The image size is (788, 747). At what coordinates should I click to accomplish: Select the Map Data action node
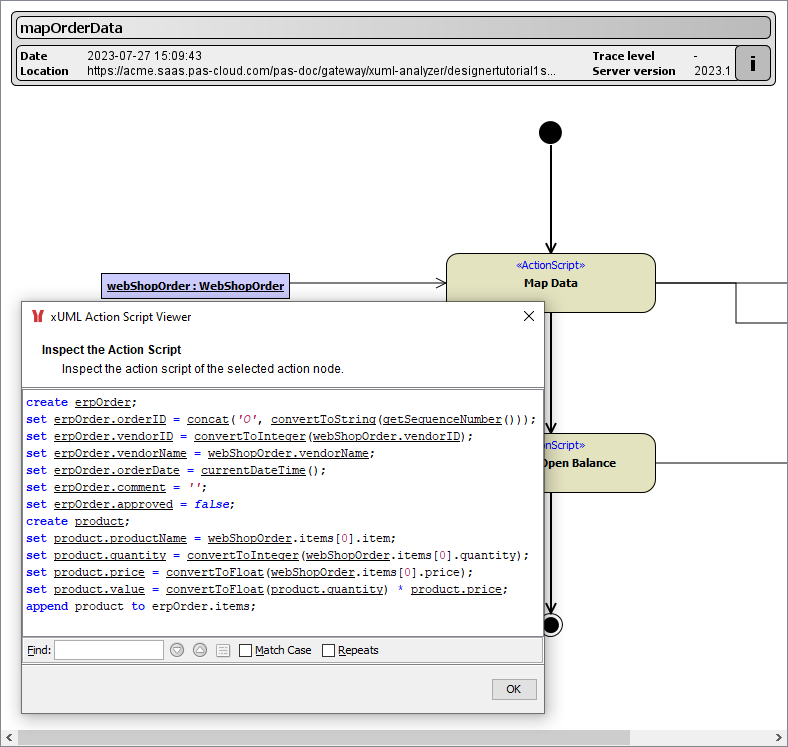[x=550, y=283]
